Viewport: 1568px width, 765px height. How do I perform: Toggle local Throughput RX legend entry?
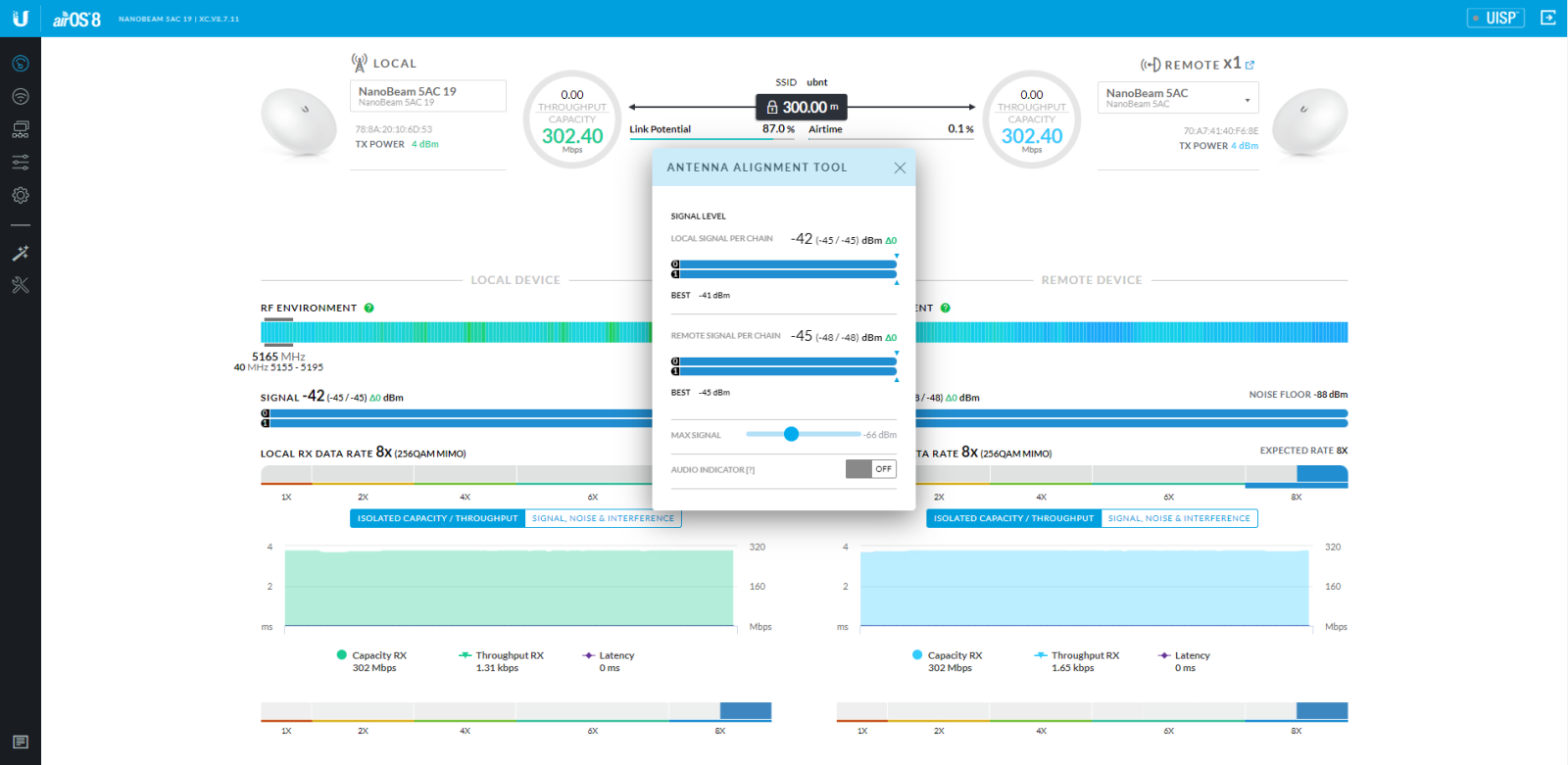pyautogui.click(x=501, y=661)
